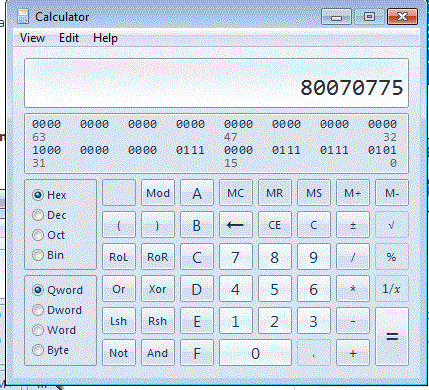Click the number 7 key
The image size is (429, 390).
[x=236, y=257]
